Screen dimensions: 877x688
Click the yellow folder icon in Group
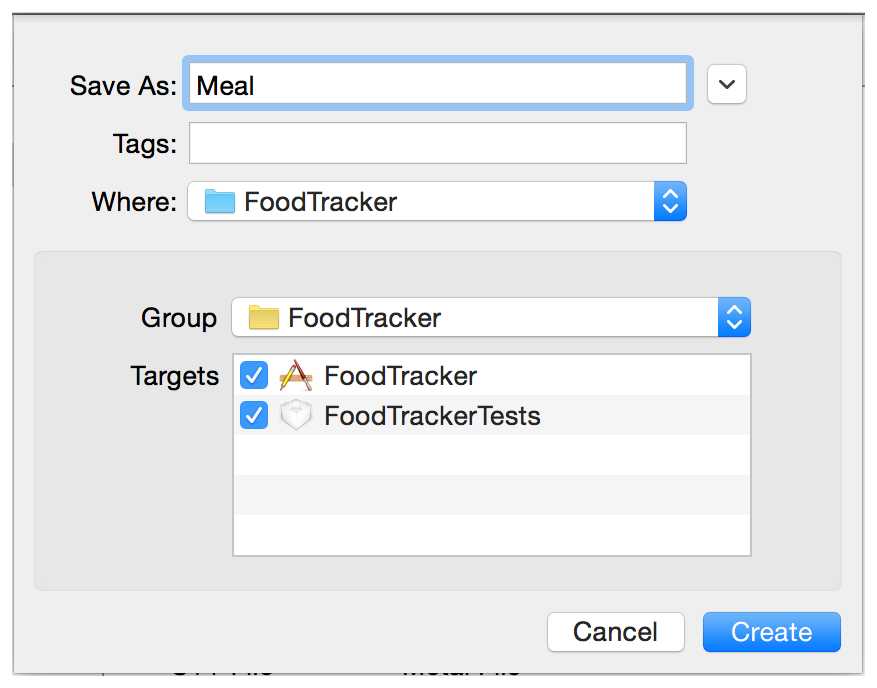263,317
